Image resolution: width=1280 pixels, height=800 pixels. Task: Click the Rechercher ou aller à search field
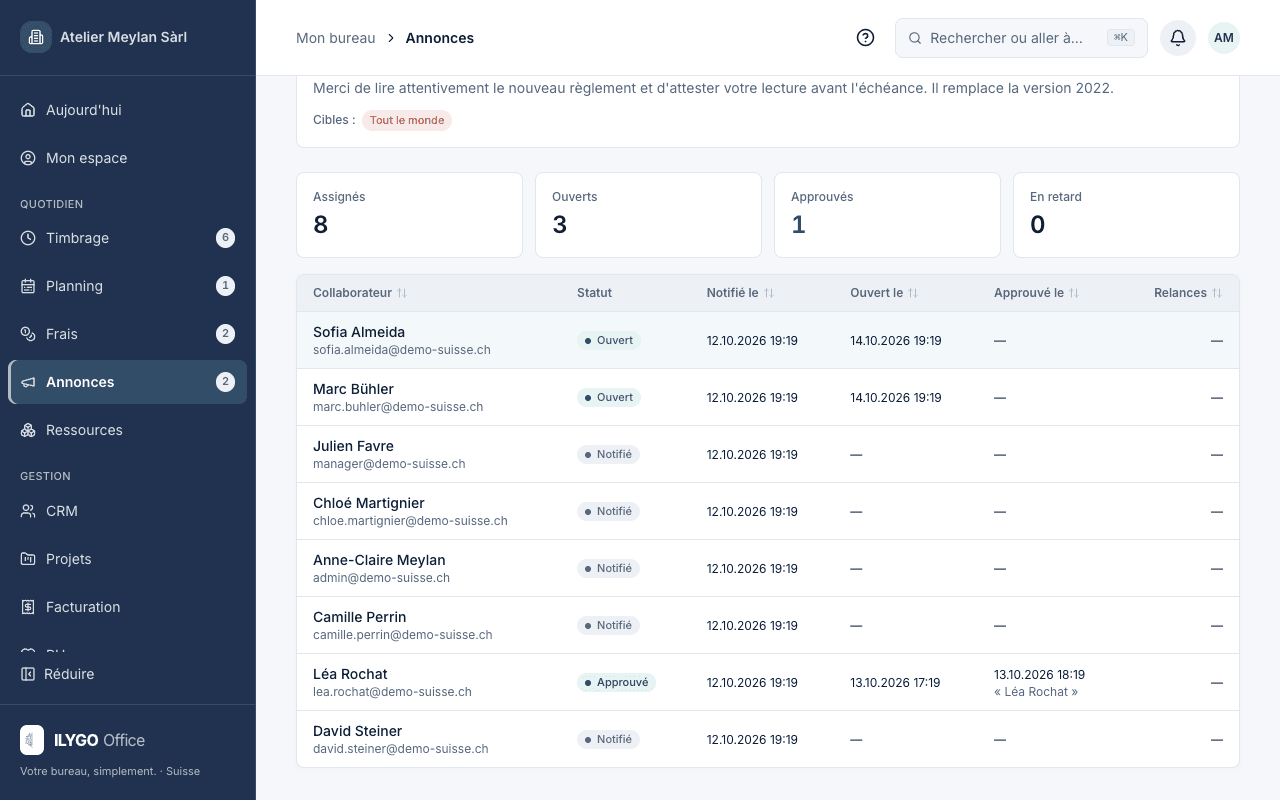point(1021,38)
